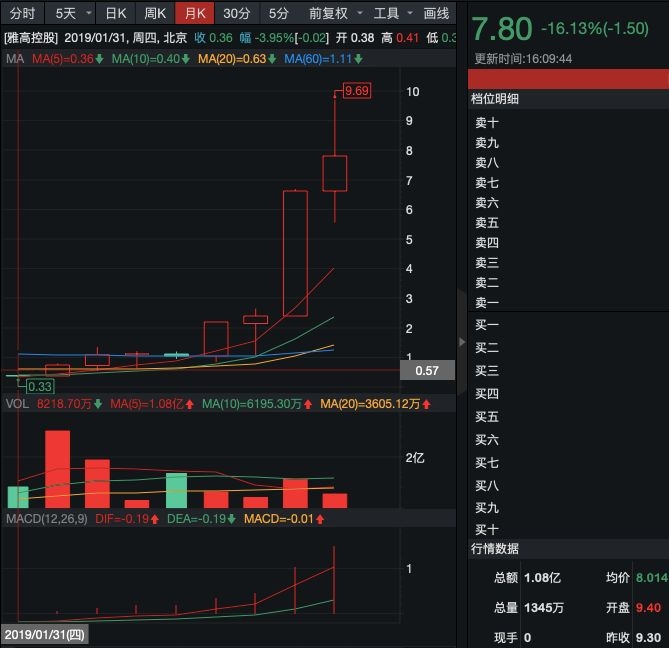Click the red bar below update time
Image resolution: width=669 pixels, height=648 pixels.
pyautogui.click(x=568, y=79)
